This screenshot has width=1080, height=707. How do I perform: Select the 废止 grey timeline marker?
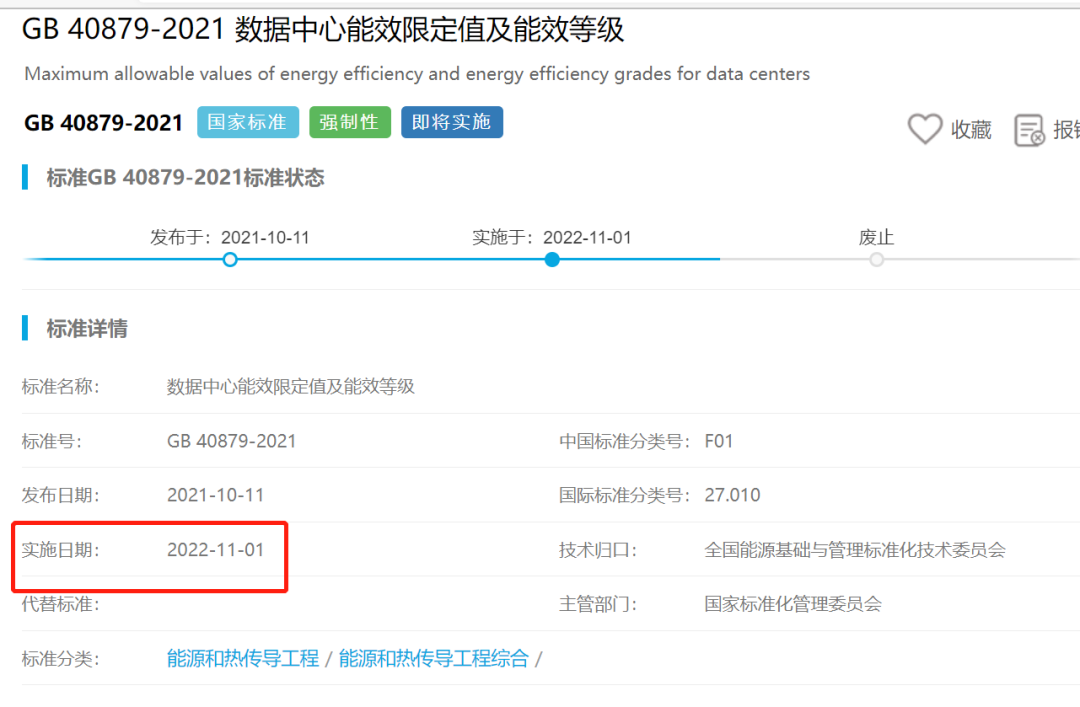pyautogui.click(x=876, y=260)
